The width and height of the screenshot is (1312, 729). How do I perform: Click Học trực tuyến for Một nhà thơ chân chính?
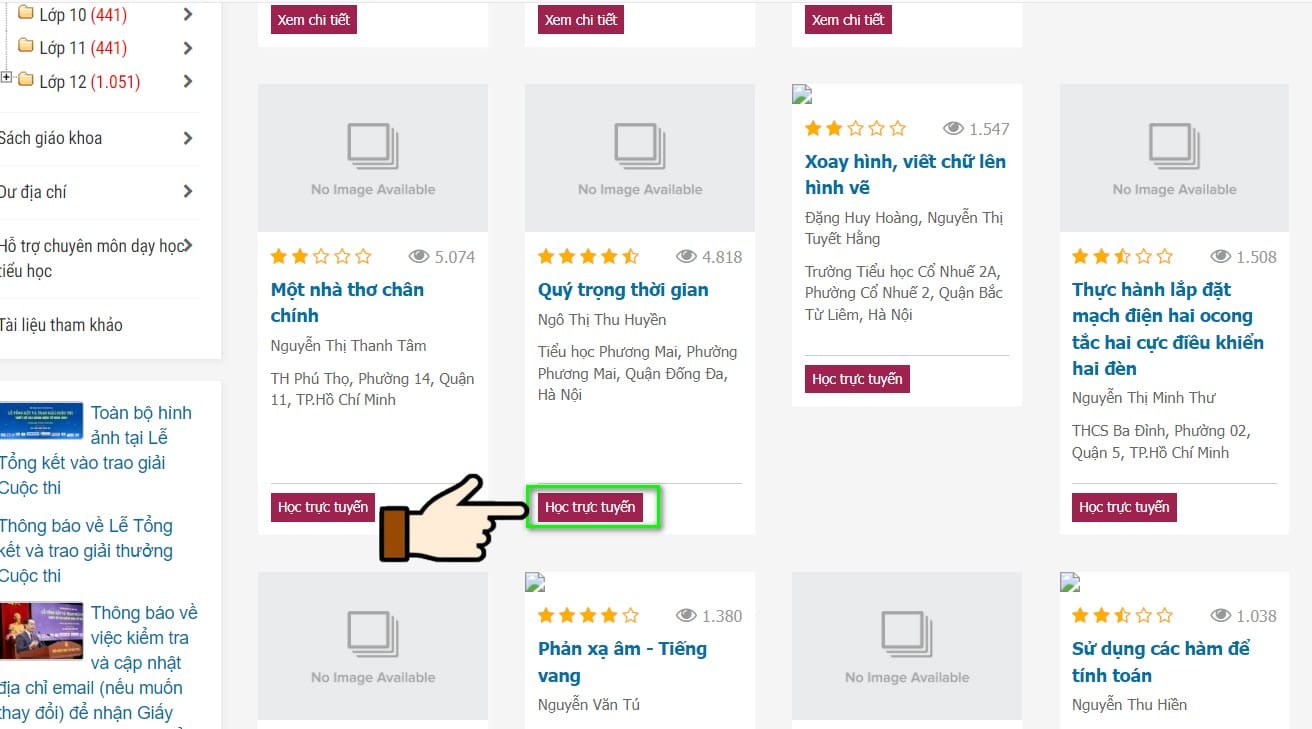[x=323, y=507]
